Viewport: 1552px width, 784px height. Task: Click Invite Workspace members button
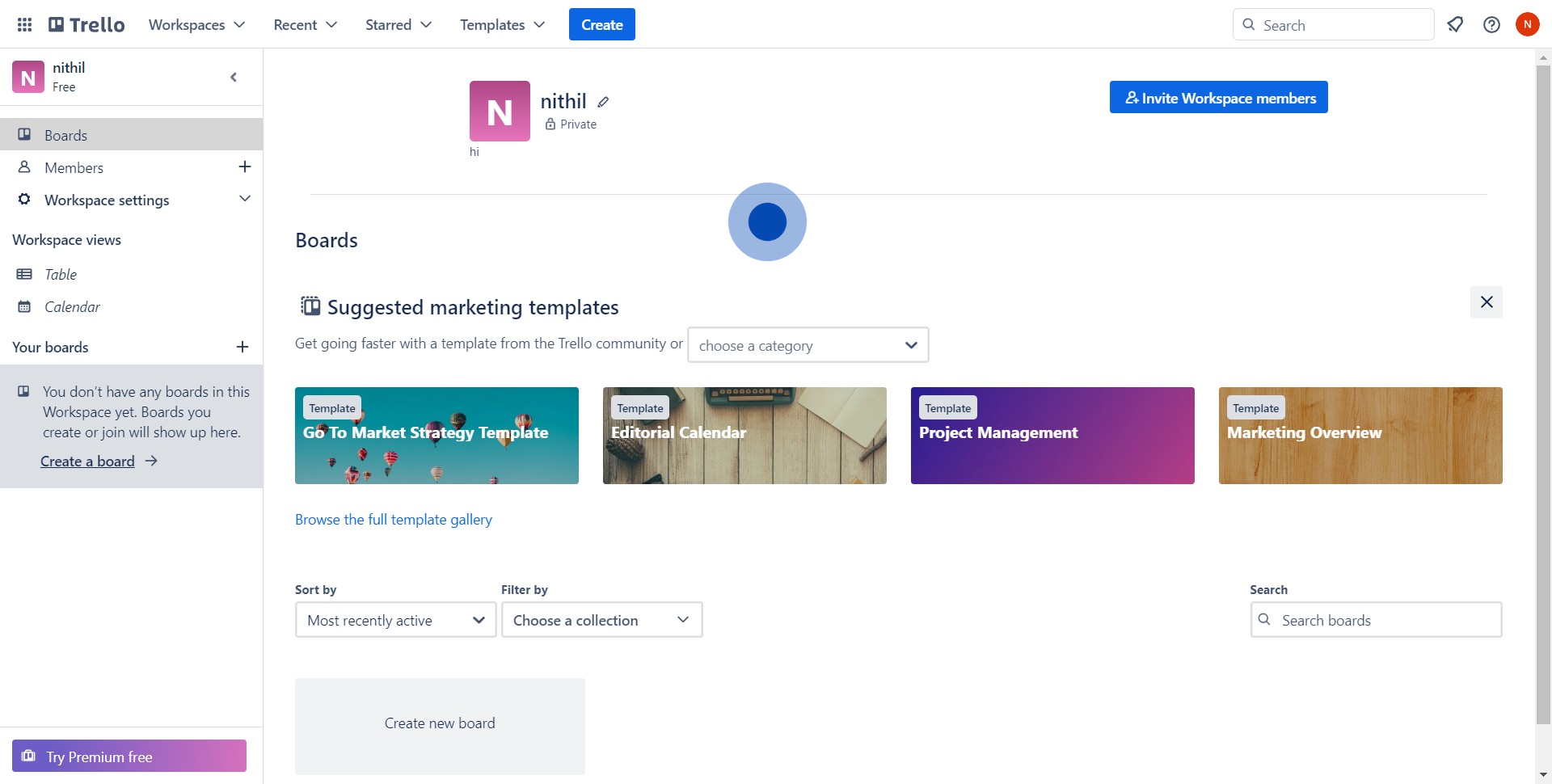coord(1218,98)
